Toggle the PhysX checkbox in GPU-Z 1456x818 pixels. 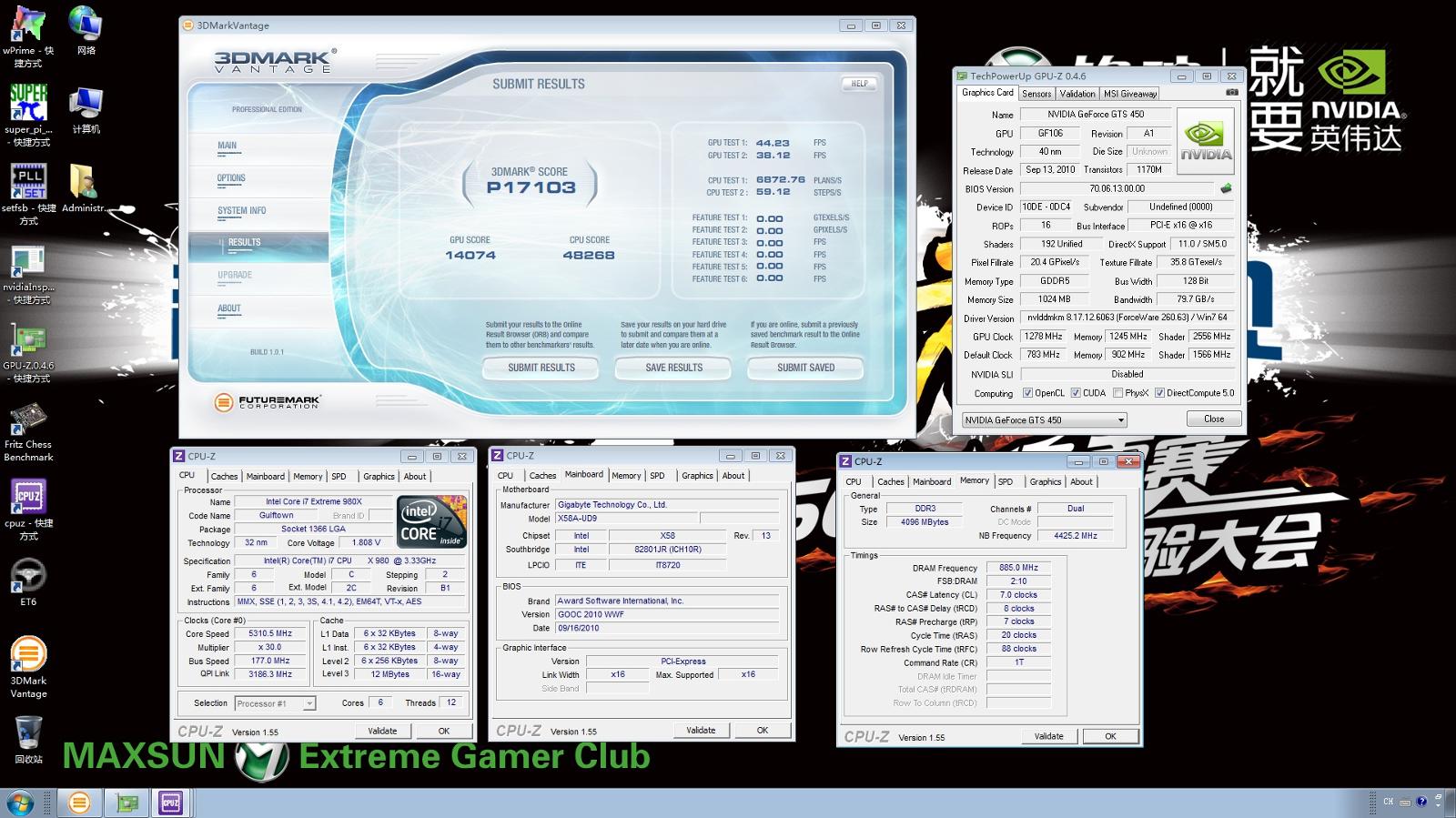click(x=1117, y=393)
